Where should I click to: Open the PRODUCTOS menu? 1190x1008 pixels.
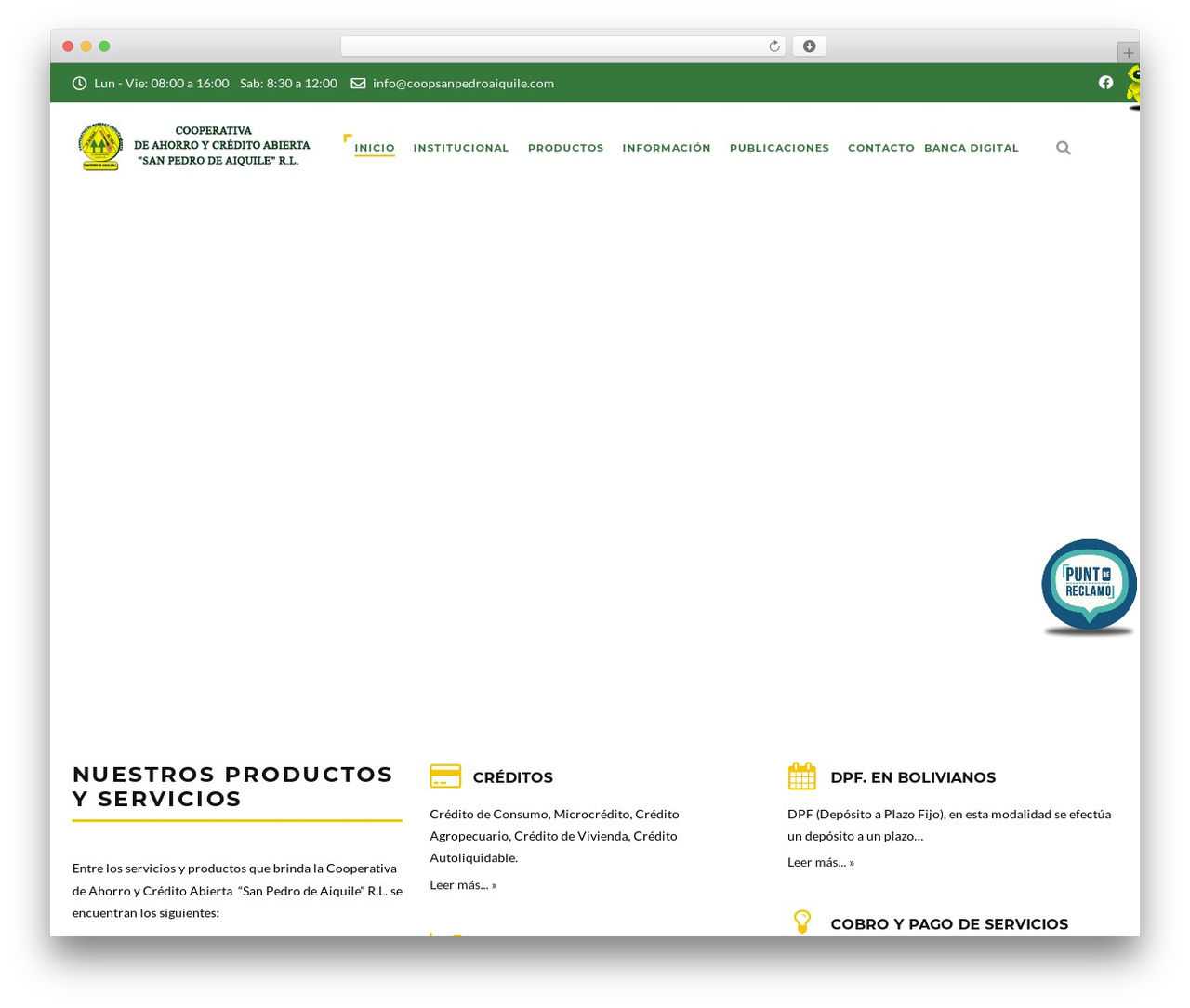click(x=565, y=148)
